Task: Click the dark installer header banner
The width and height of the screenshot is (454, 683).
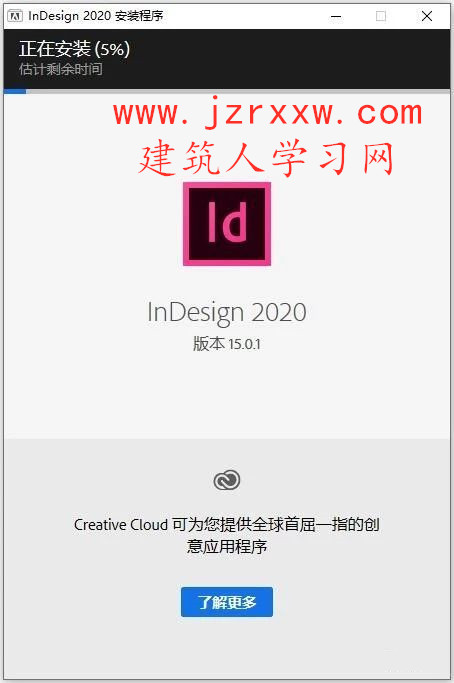Action: click(227, 59)
